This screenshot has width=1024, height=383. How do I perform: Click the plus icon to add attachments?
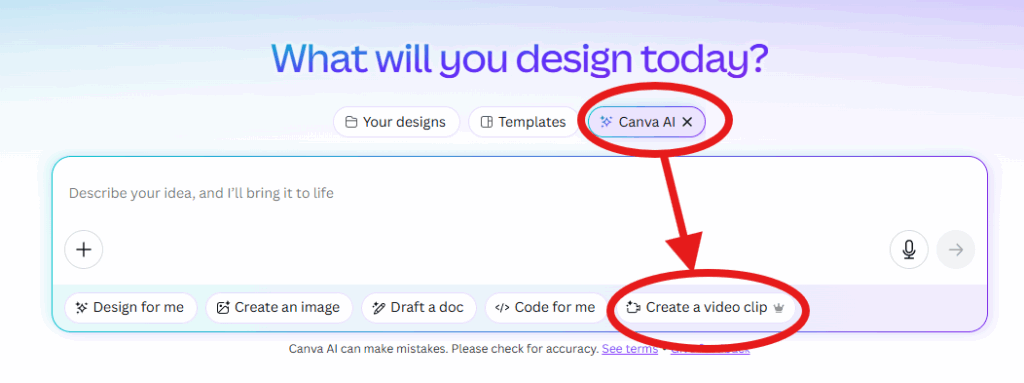[84, 250]
